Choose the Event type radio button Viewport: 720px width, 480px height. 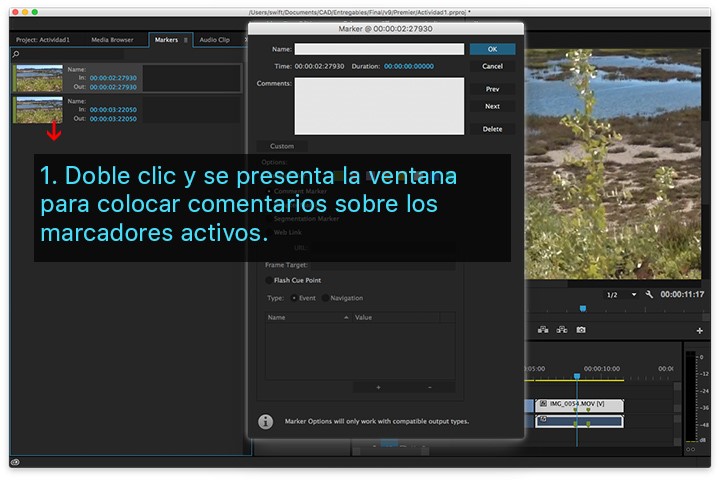click(x=294, y=298)
